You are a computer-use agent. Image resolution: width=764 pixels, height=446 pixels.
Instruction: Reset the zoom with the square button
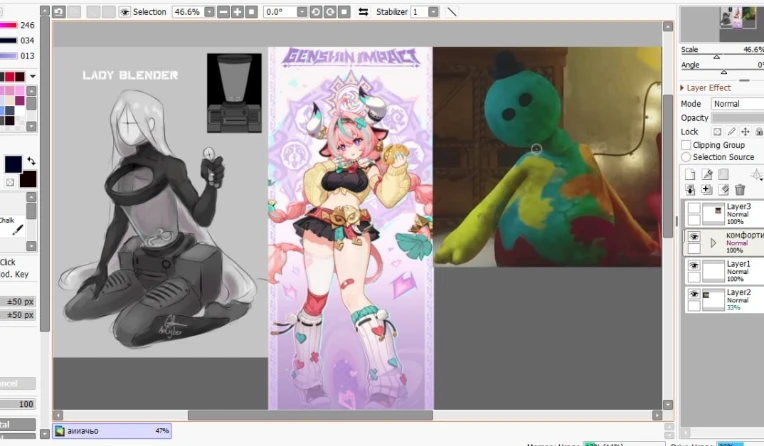point(251,12)
